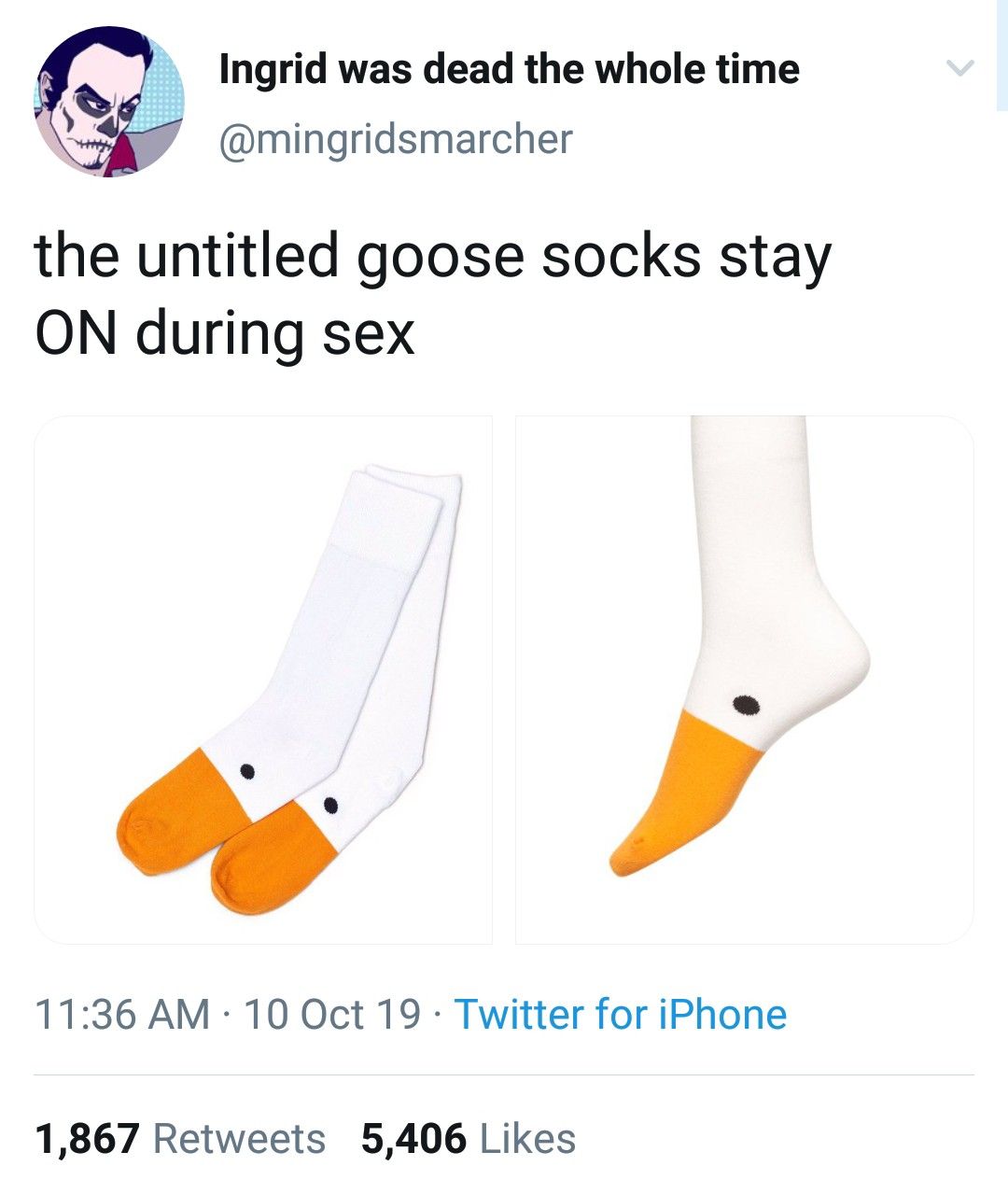Screen dimensions: 1008x1194
Task: Open the right image of sock on foot
Action: pos(744,680)
